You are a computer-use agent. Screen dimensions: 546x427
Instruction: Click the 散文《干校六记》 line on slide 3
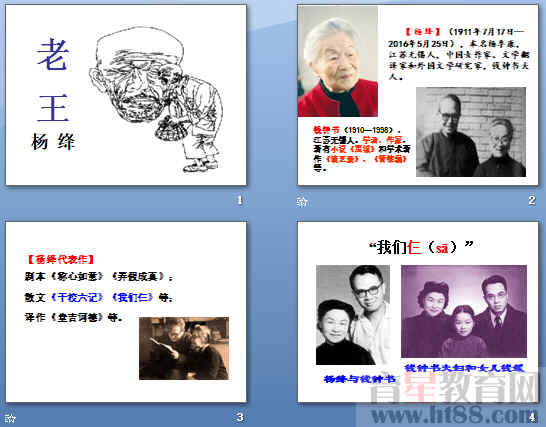tap(99, 297)
